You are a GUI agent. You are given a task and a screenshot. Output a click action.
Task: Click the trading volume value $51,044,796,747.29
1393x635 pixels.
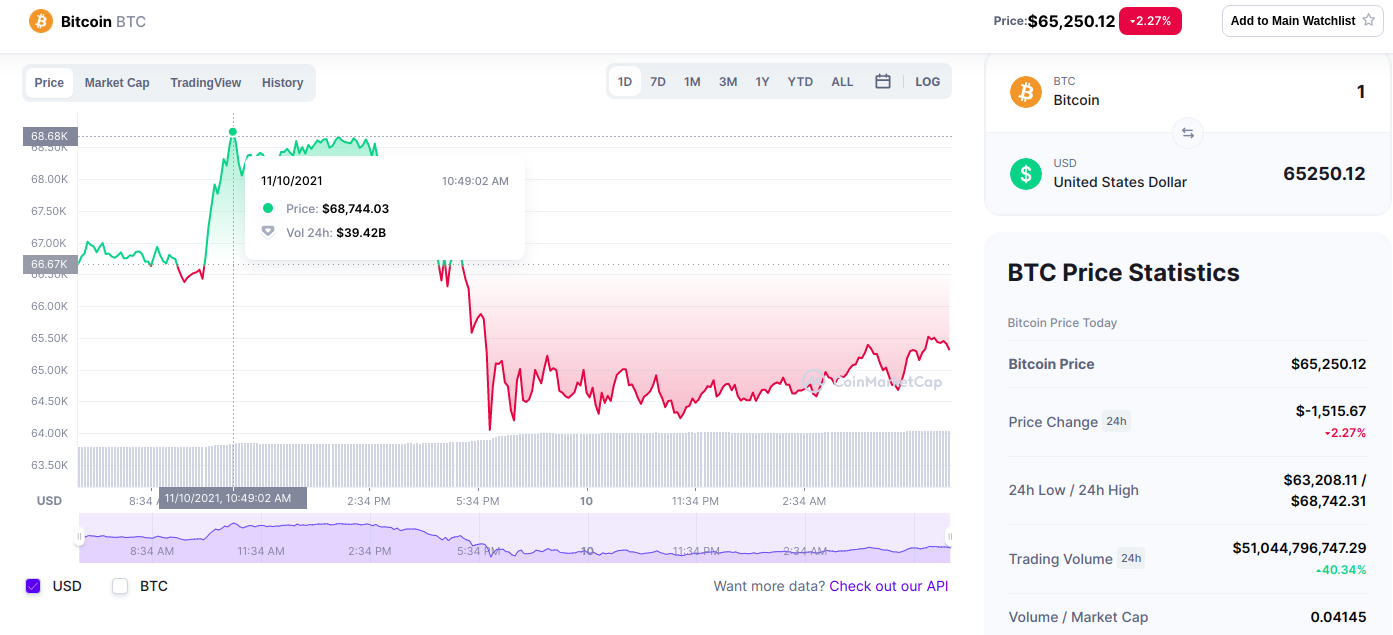click(x=1299, y=548)
